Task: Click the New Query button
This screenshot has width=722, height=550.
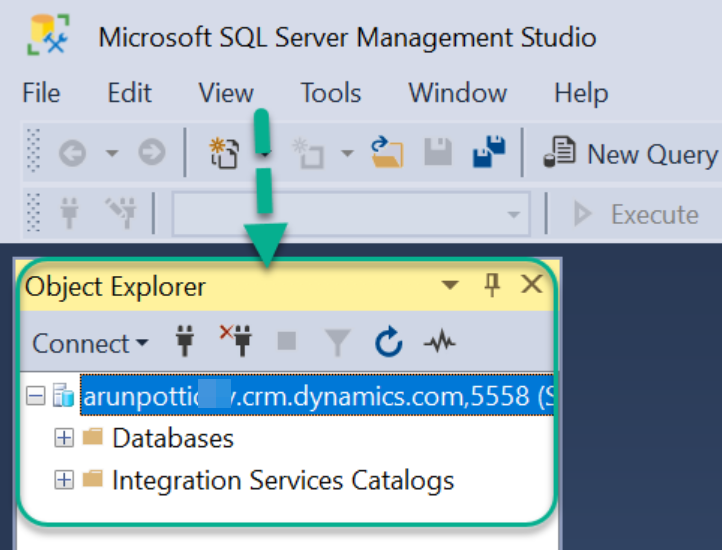Action: pyautogui.click(x=632, y=154)
